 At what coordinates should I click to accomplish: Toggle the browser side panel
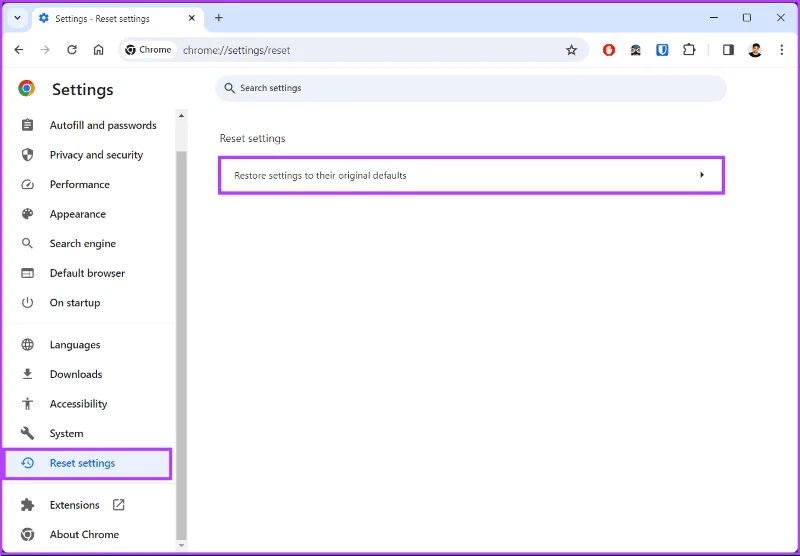(x=728, y=49)
